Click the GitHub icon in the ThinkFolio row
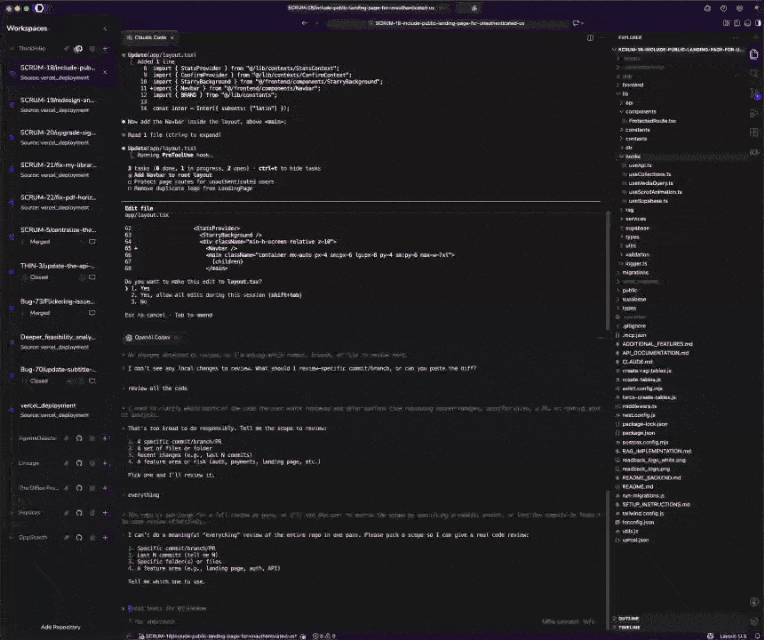 78,49
